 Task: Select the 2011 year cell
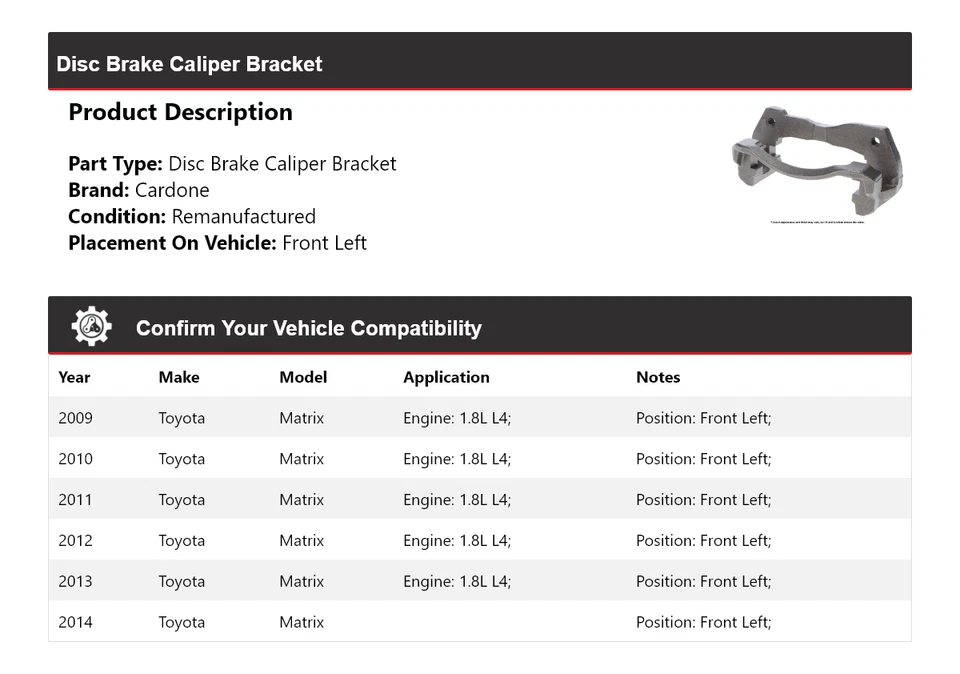[75, 500]
